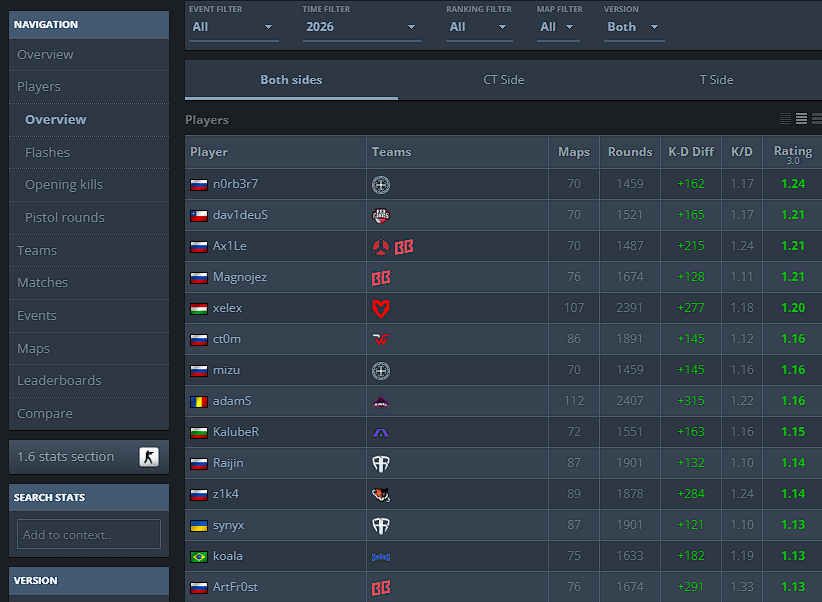Switch to the T Side tab
822x602 pixels.
716,80
